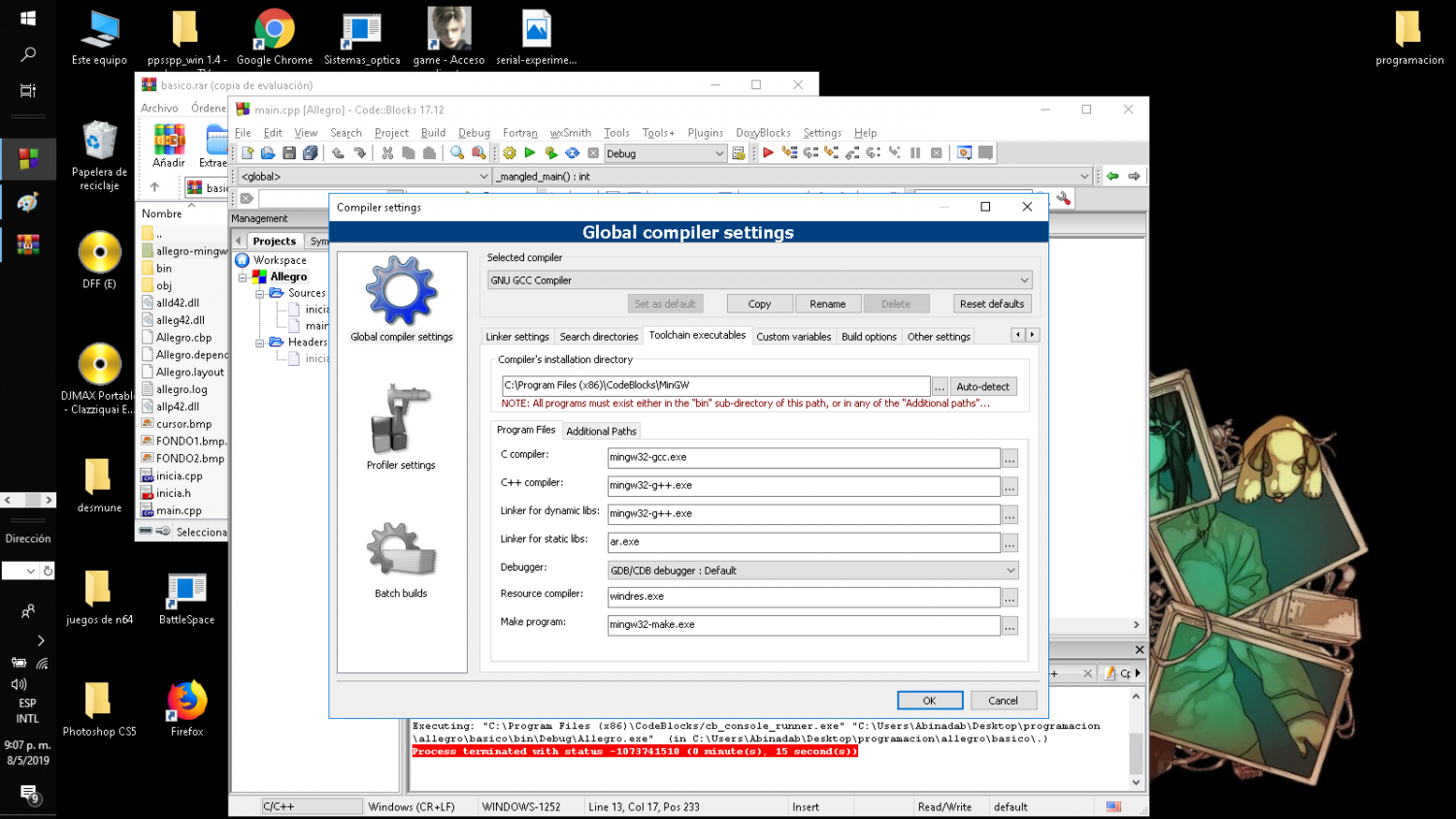Click the Find magnifier icon
This screenshot has width=1456, height=819.
(x=457, y=153)
